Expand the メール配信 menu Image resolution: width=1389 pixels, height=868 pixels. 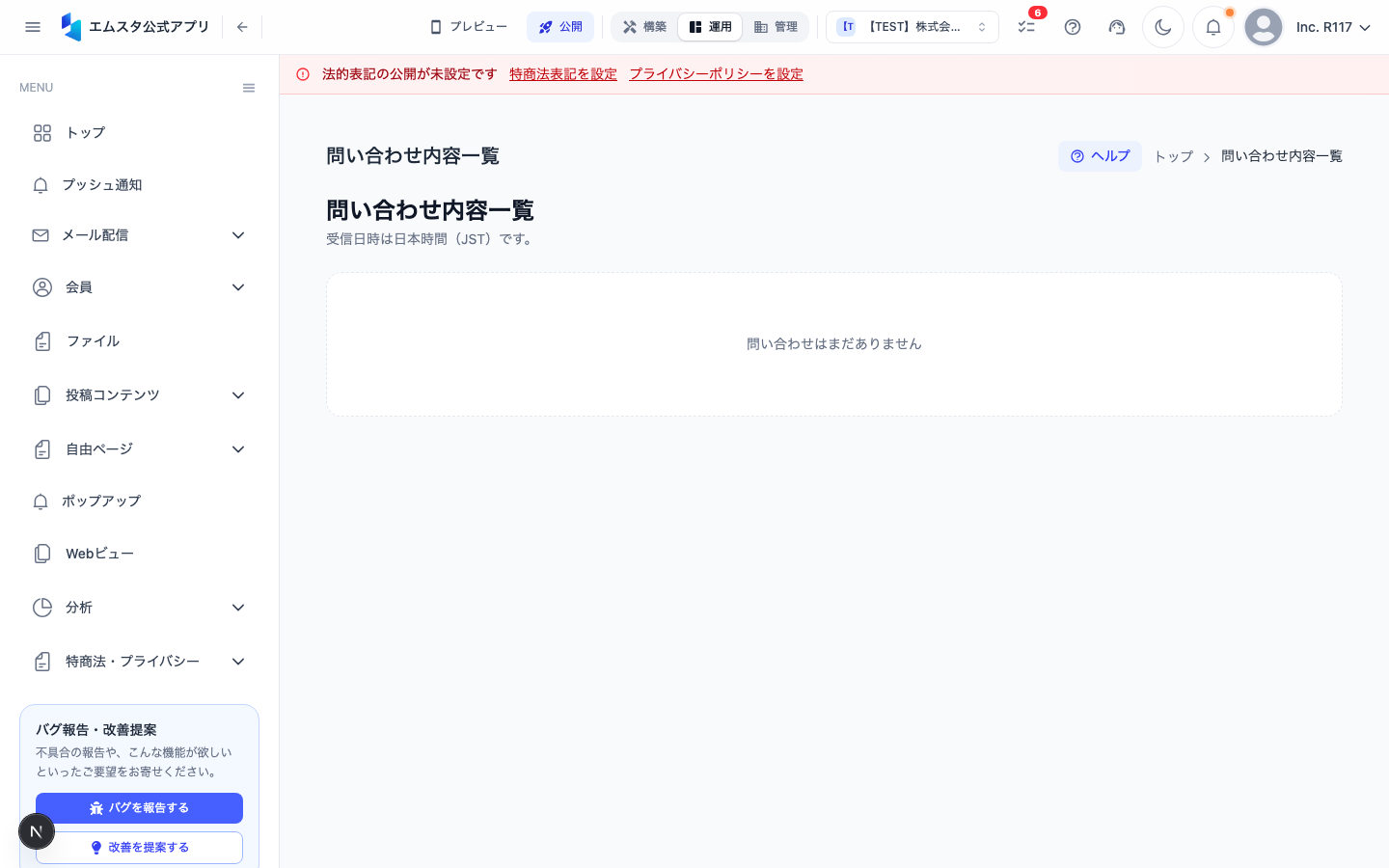139,235
